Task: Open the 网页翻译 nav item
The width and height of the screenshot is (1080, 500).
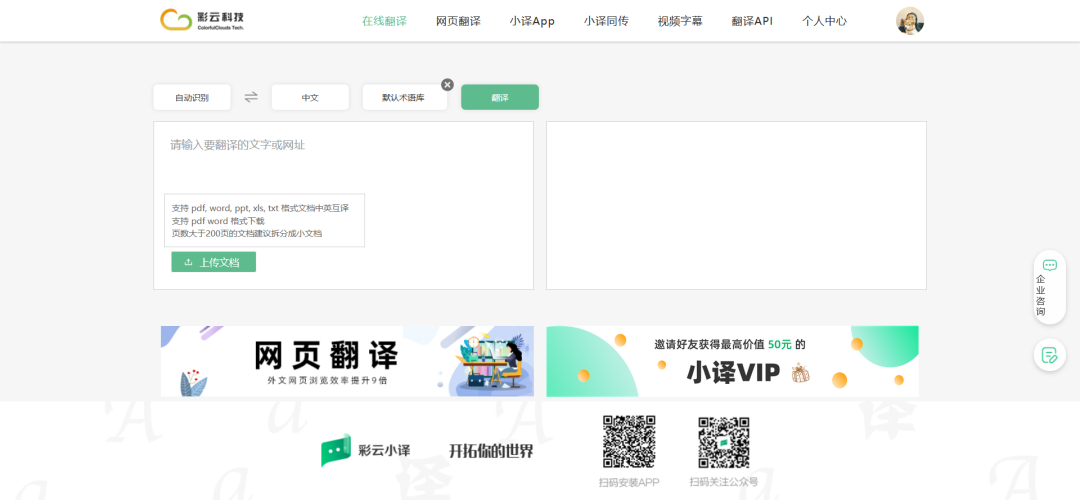Action: (458, 21)
